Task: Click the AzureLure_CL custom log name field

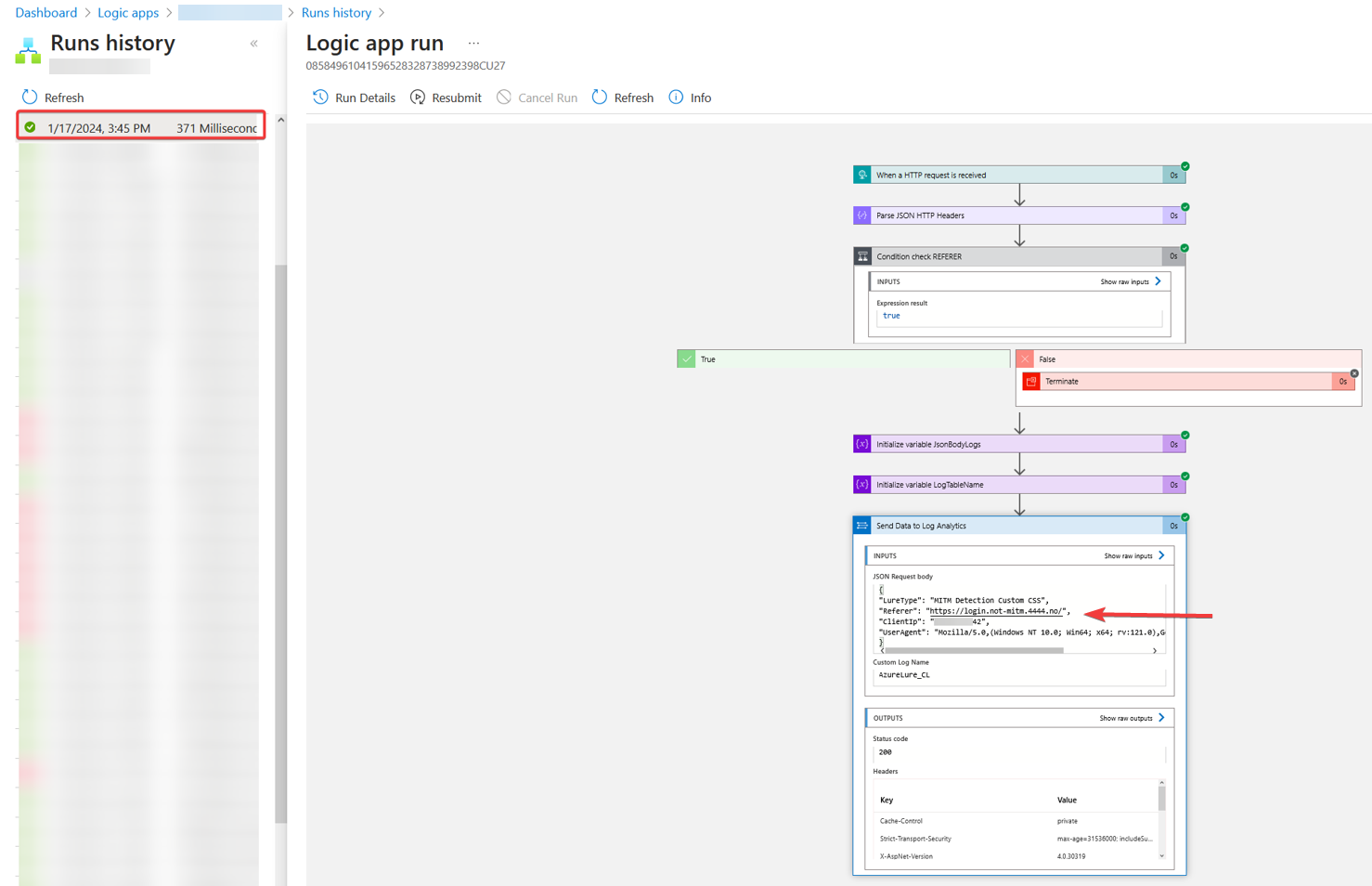Action: click(x=1018, y=675)
